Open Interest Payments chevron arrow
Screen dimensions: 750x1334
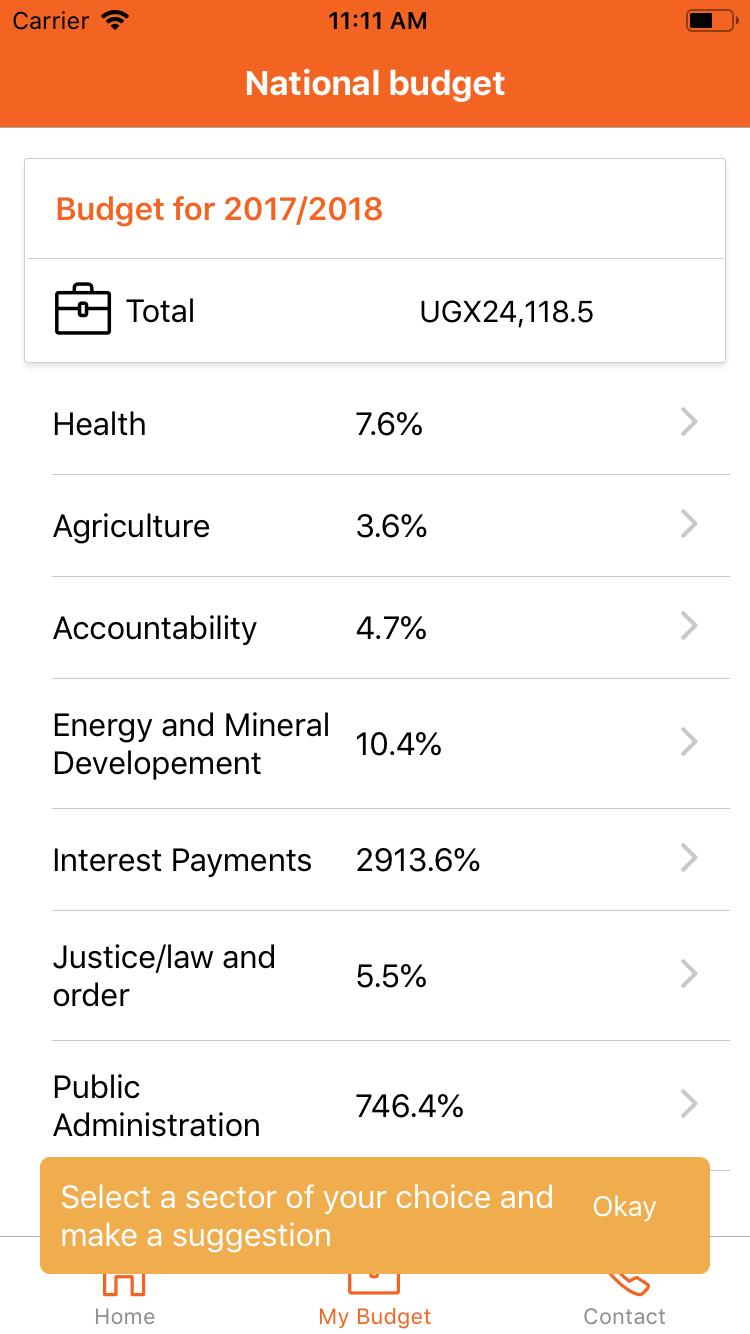689,859
